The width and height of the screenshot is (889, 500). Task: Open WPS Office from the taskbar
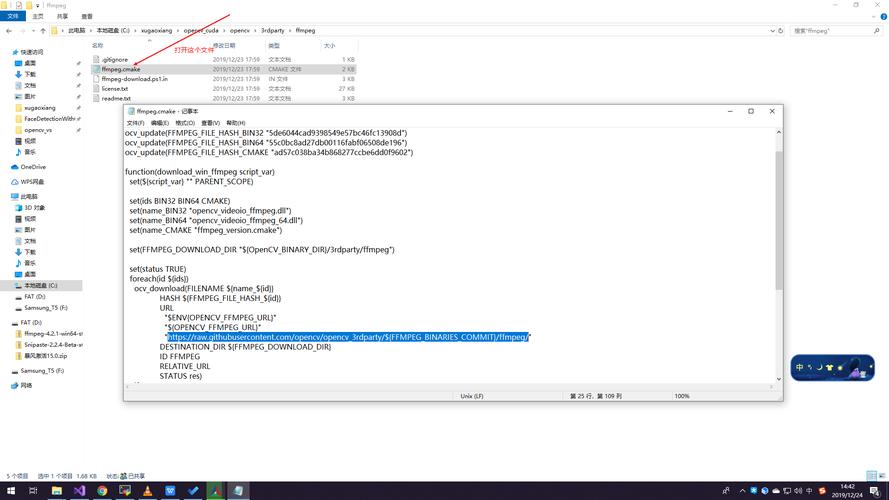[x=170, y=491]
